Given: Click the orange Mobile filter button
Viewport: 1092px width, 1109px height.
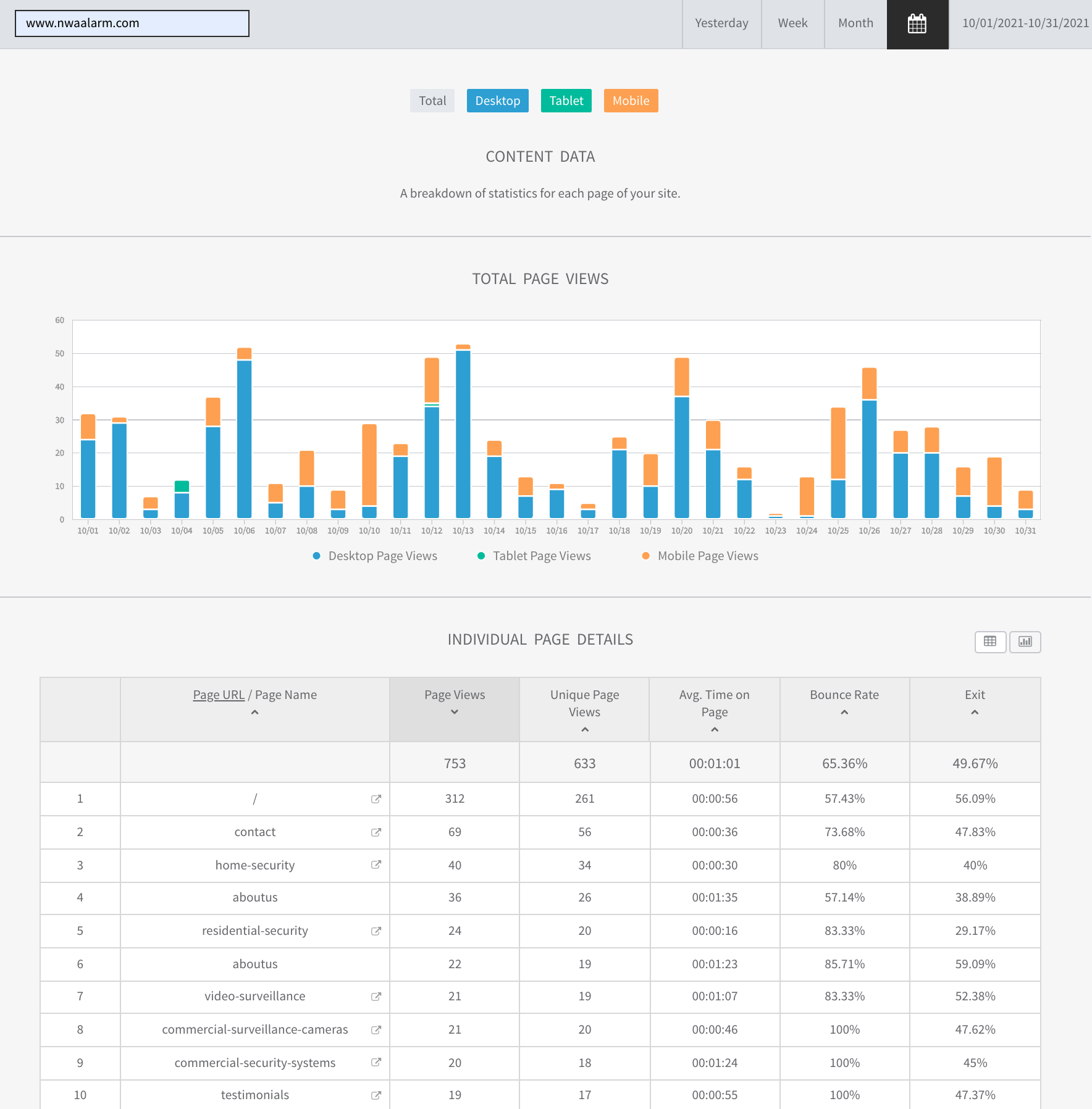Looking at the screenshot, I should (631, 101).
